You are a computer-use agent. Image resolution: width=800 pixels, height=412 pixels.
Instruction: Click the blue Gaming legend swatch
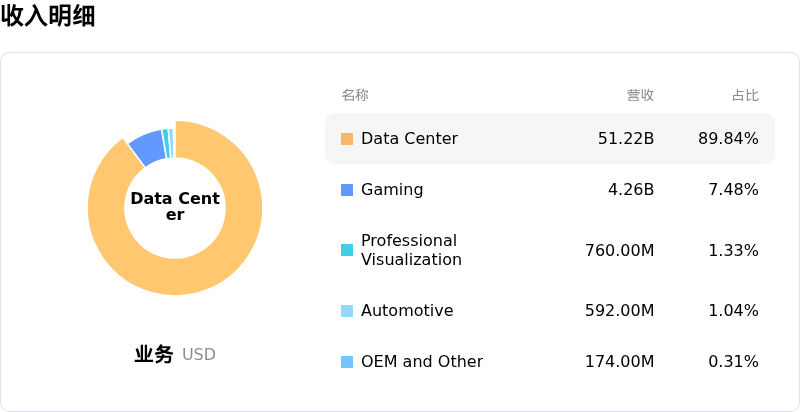click(x=347, y=190)
